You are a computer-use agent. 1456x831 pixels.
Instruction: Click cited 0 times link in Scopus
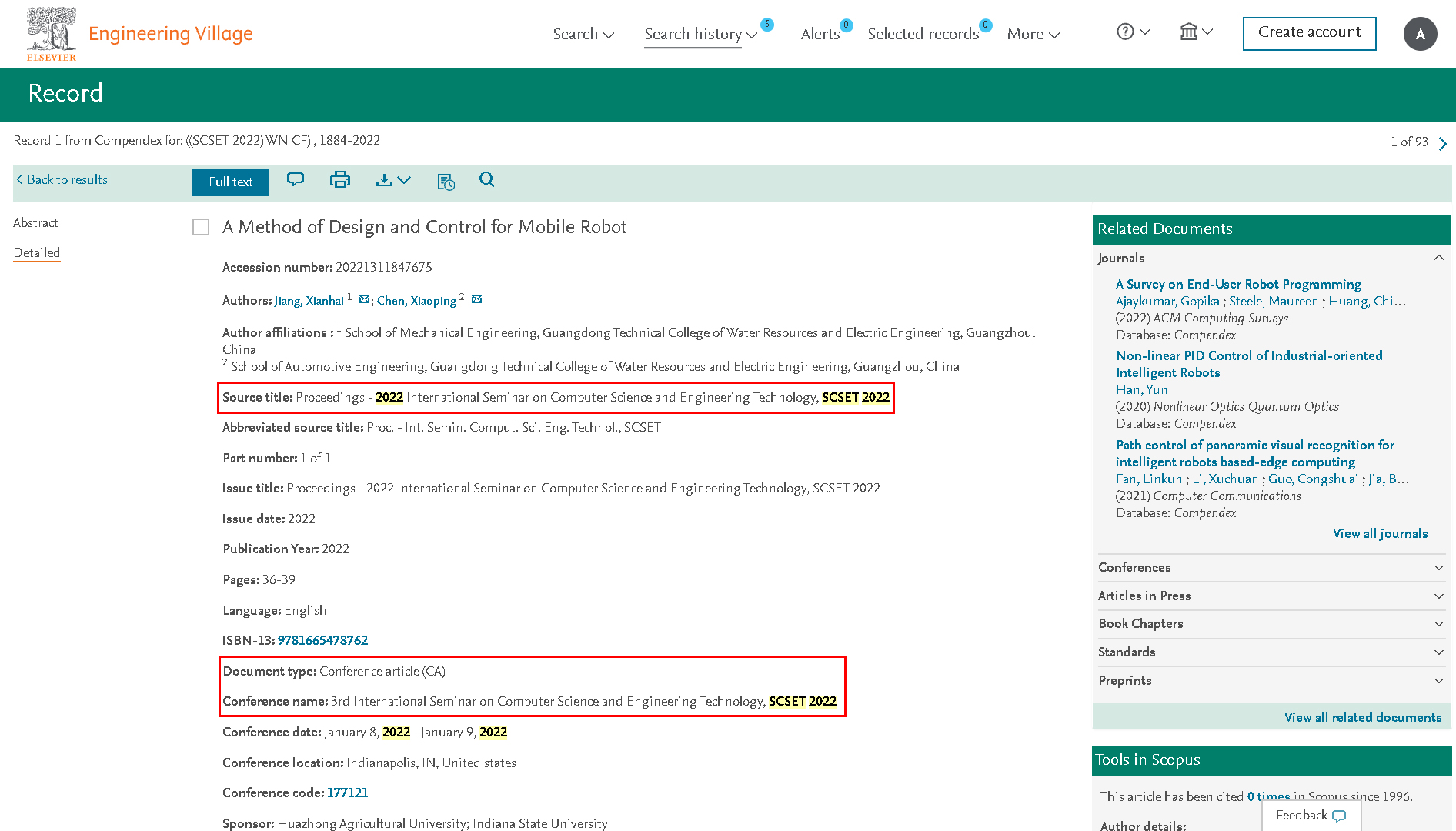[x=1268, y=796]
